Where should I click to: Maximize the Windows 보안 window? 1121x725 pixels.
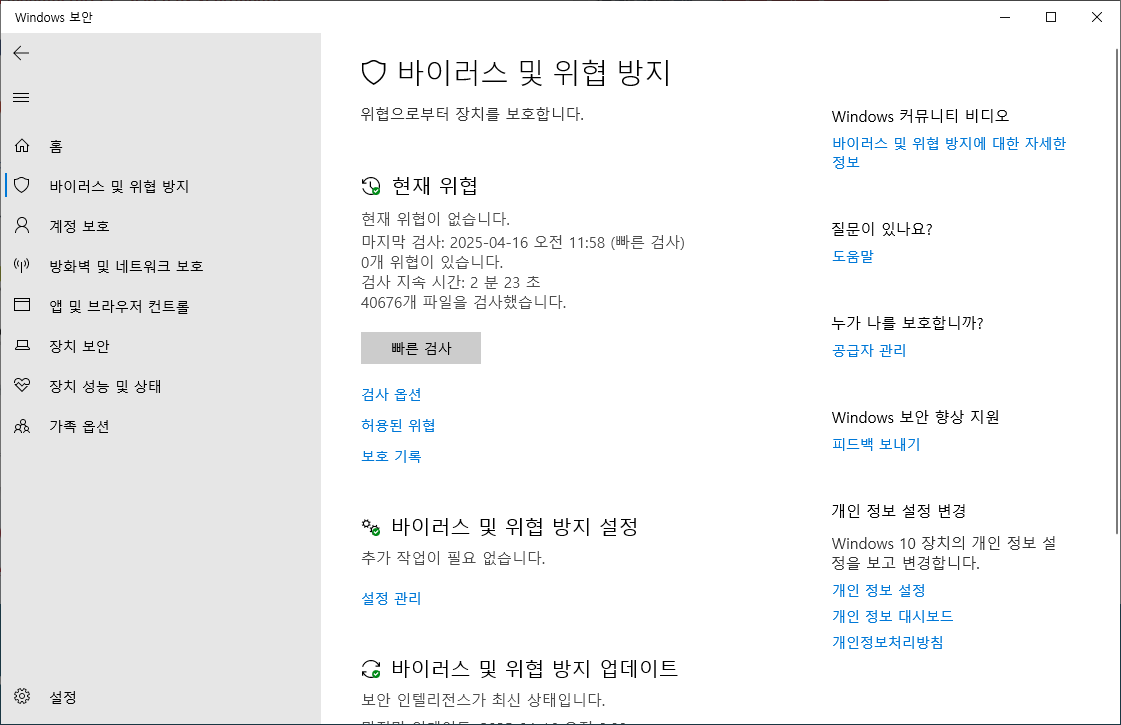tap(1051, 17)
